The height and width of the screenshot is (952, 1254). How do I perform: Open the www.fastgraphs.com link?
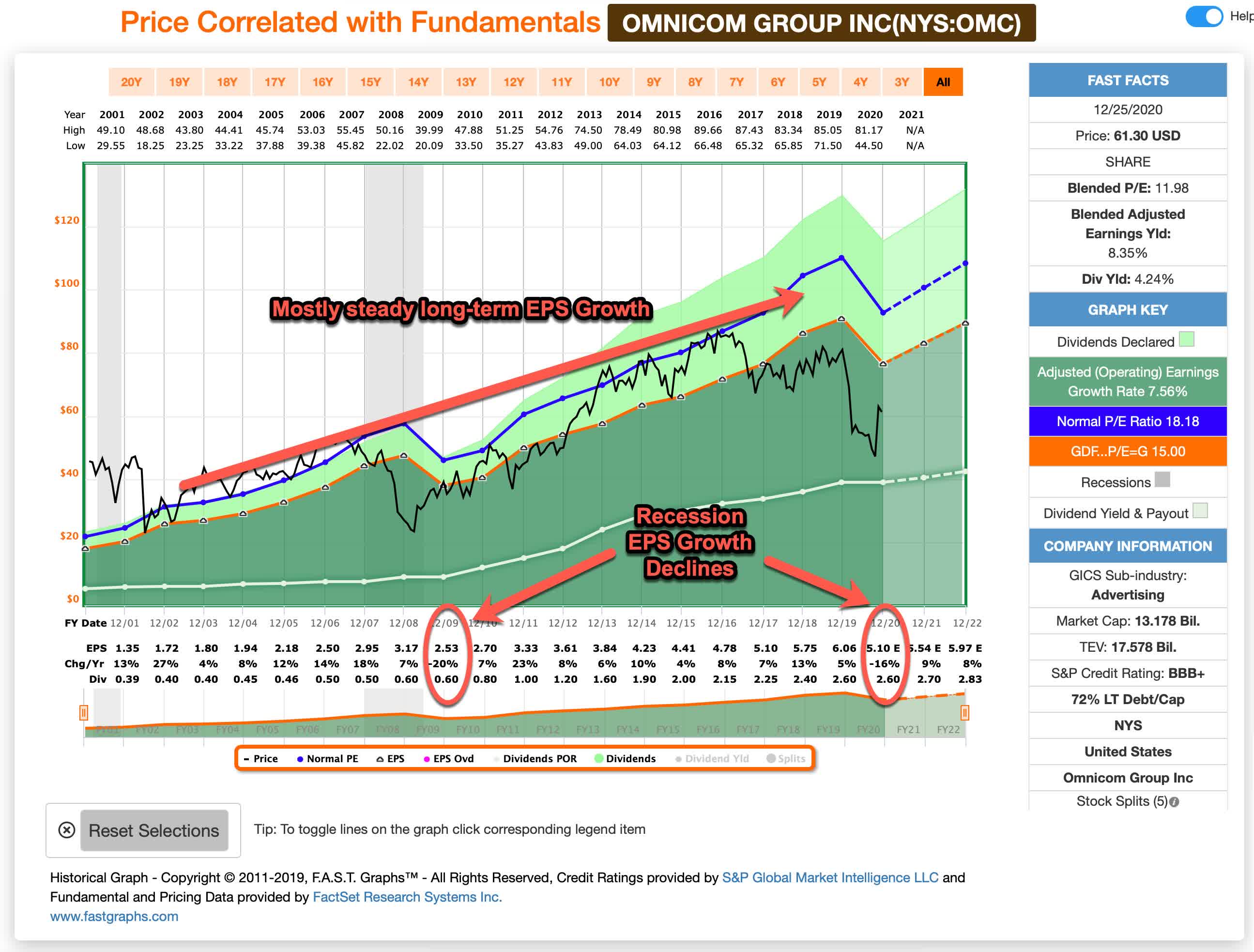point(114,916)
